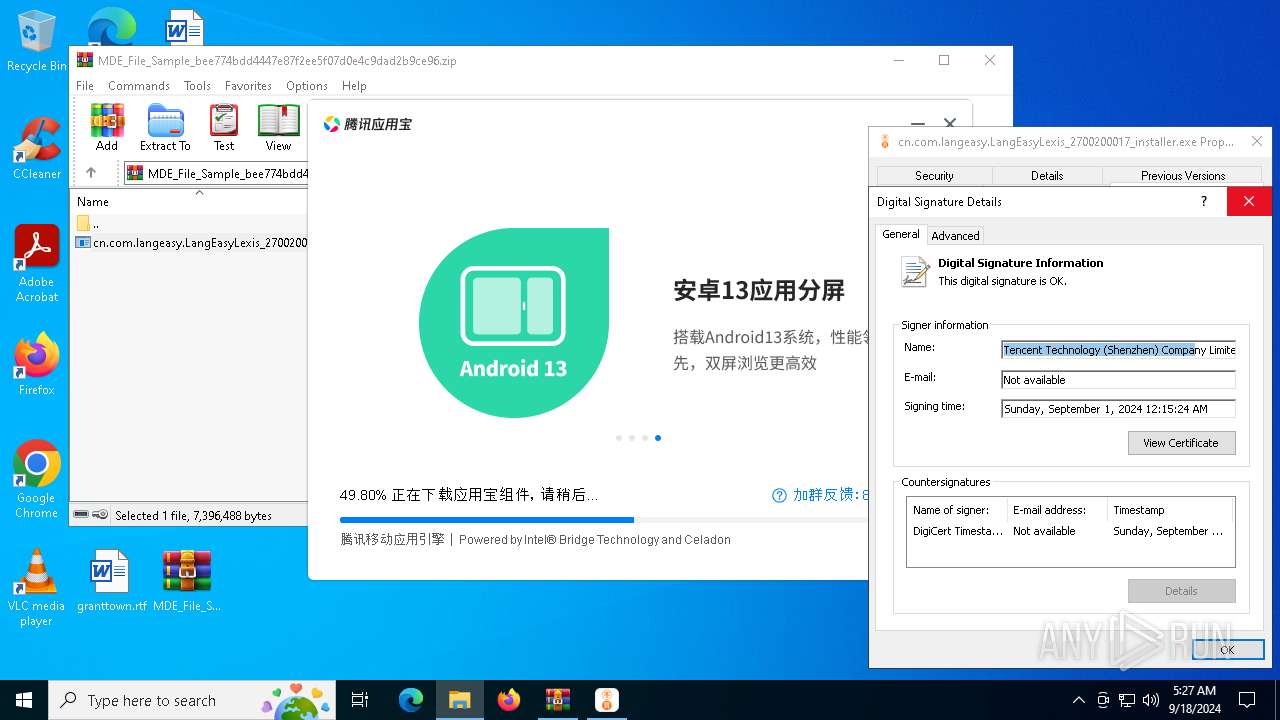Click the join group feedback link
The width and height of the screenshot is (1280, 720).
pyautogui.click(x=820, y=495)
